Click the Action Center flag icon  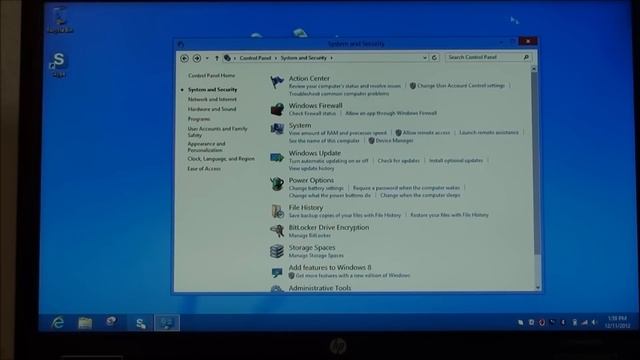(x=277, y=82)
